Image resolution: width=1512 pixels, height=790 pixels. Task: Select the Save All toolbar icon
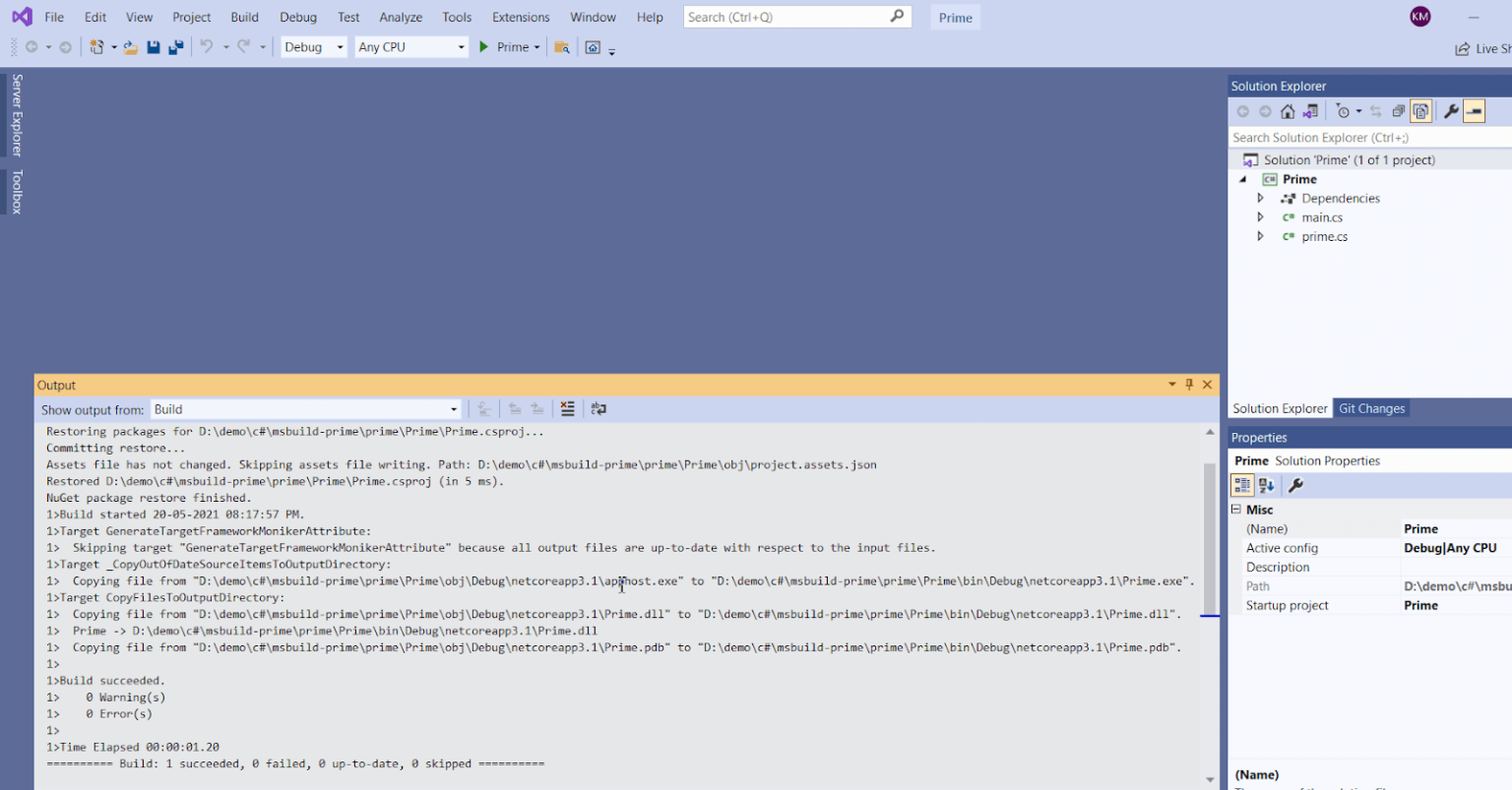[176, 46]
